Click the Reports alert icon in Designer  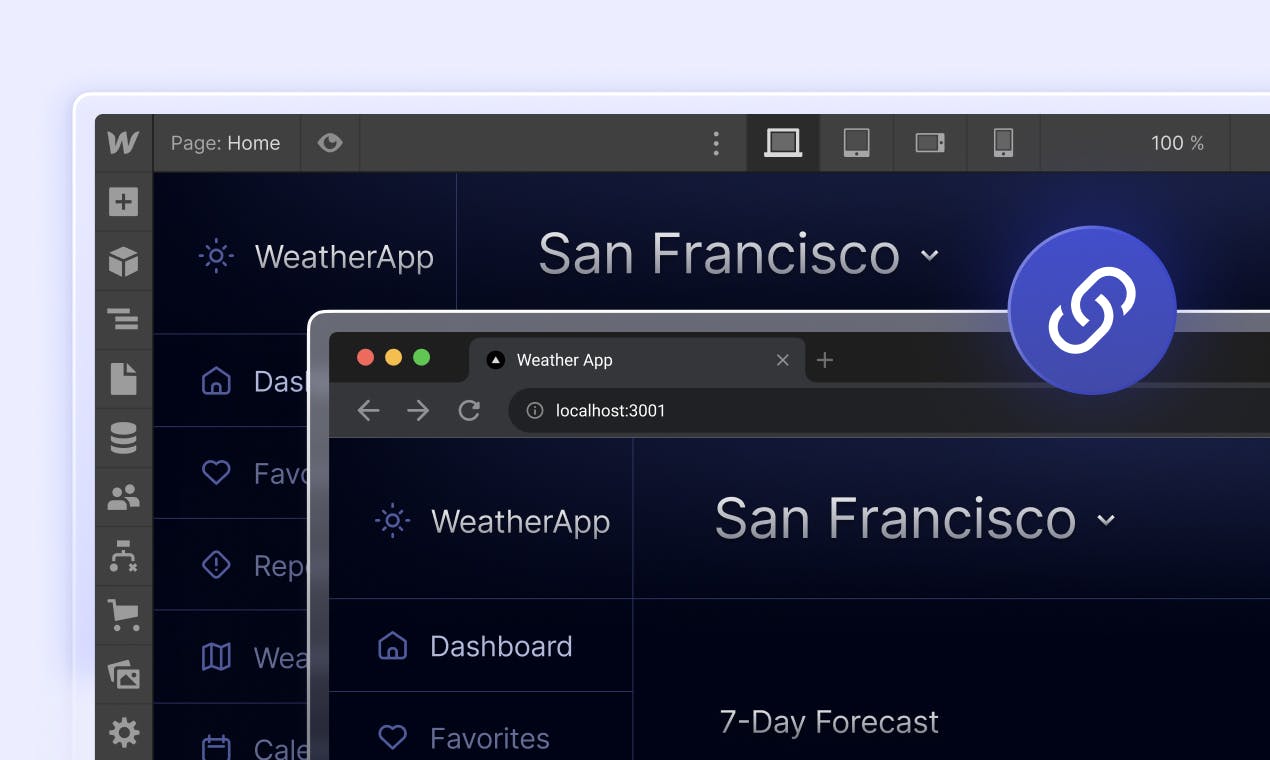216,565
